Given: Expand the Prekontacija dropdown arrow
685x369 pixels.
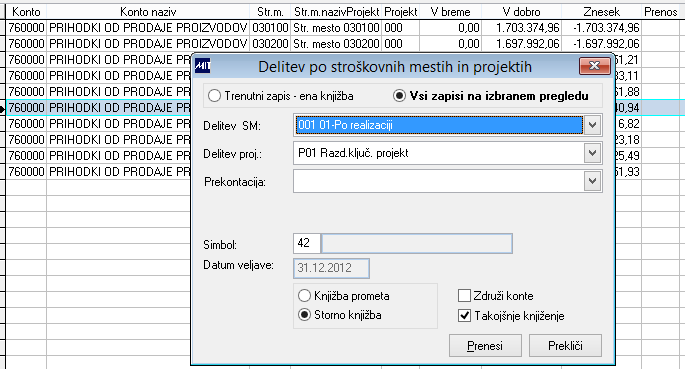Looking at the screenshot, I should 592,181.
